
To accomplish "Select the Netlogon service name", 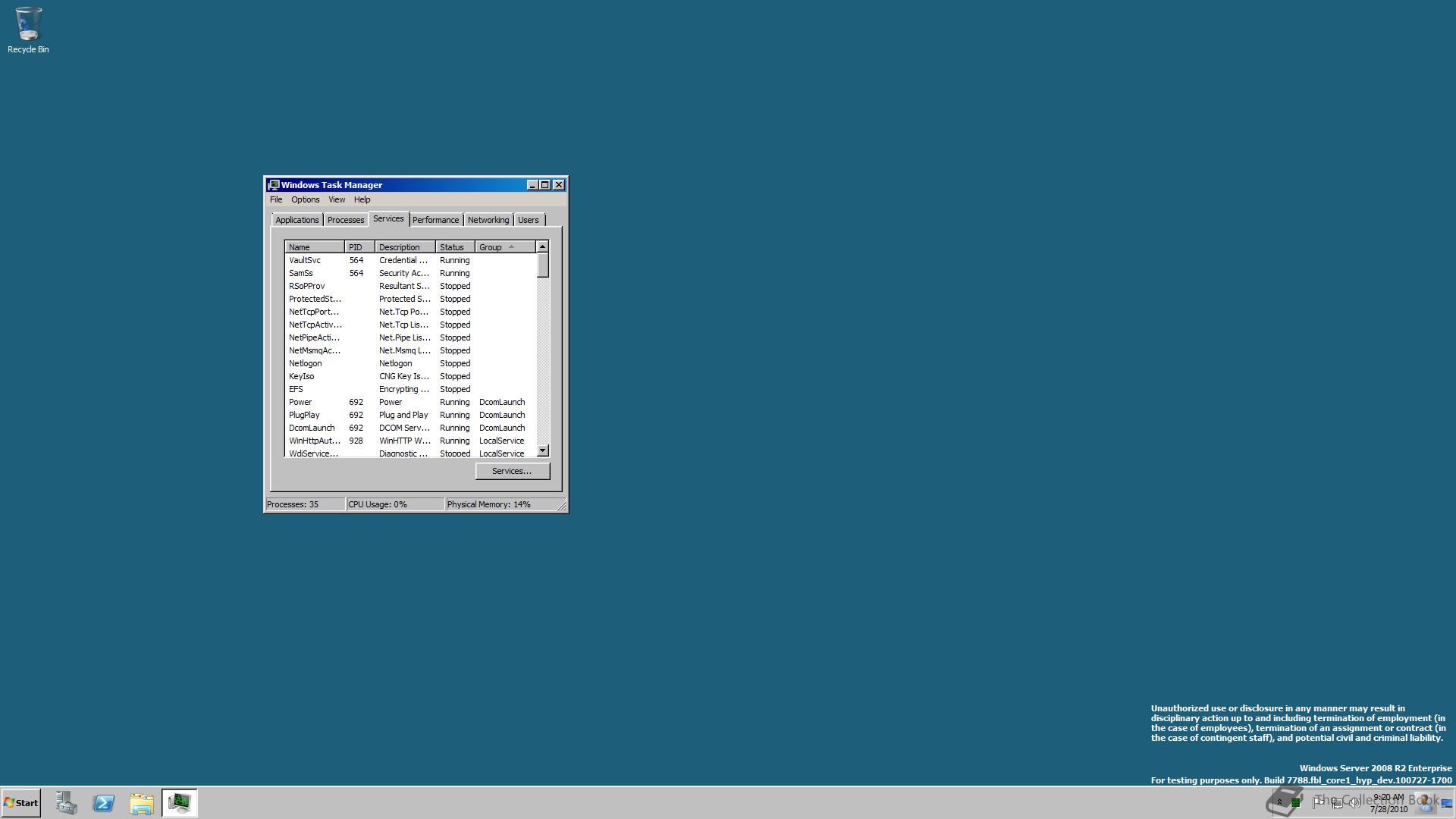I will point(305,363).
